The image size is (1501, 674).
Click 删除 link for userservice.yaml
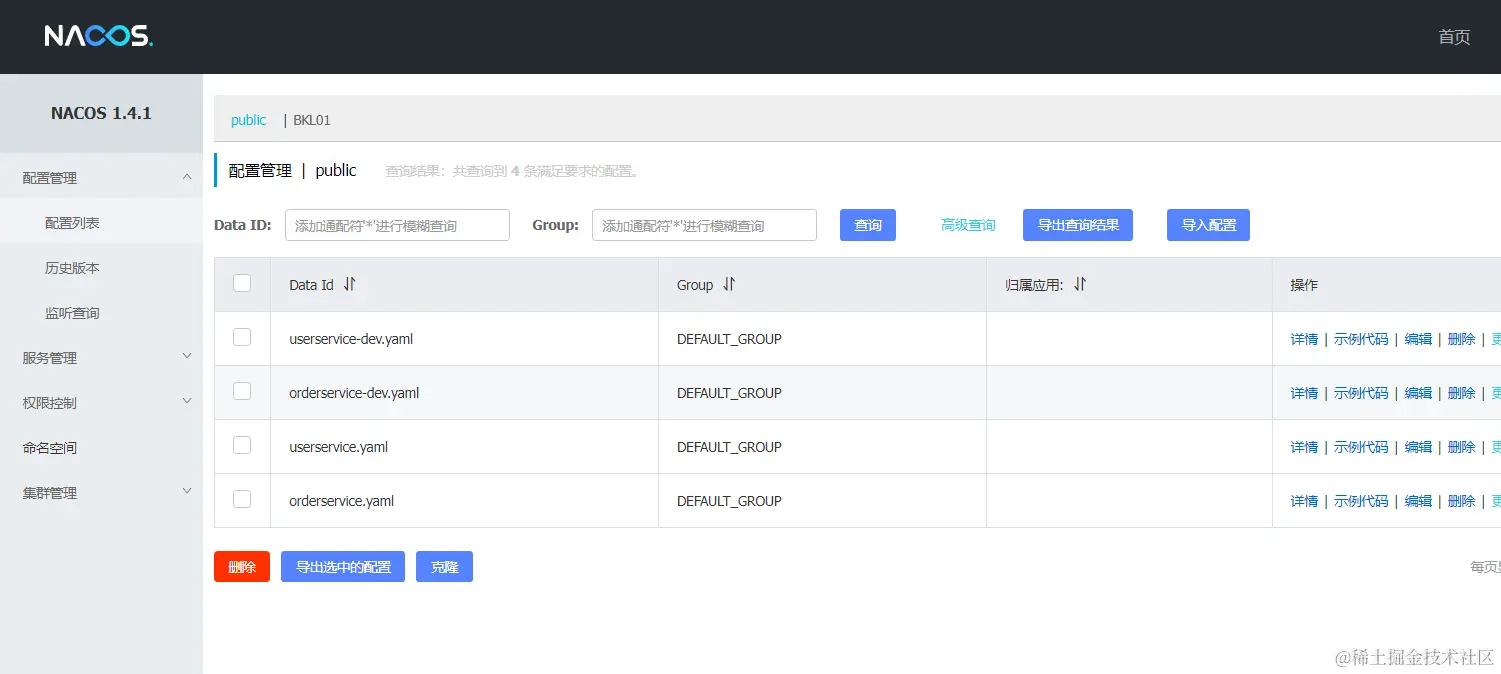point(1461,447)
